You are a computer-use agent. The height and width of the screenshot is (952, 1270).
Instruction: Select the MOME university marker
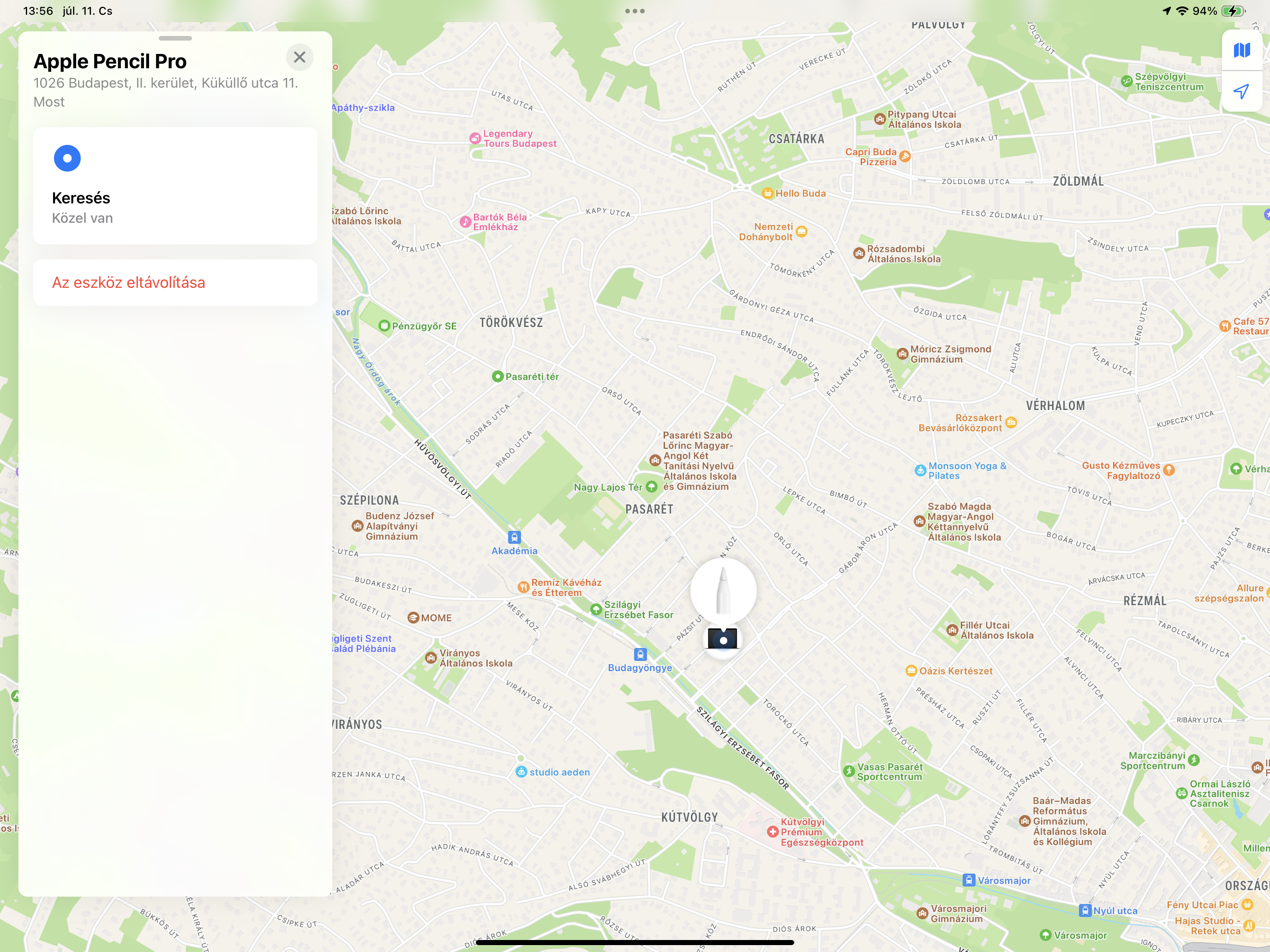[413, 618]
